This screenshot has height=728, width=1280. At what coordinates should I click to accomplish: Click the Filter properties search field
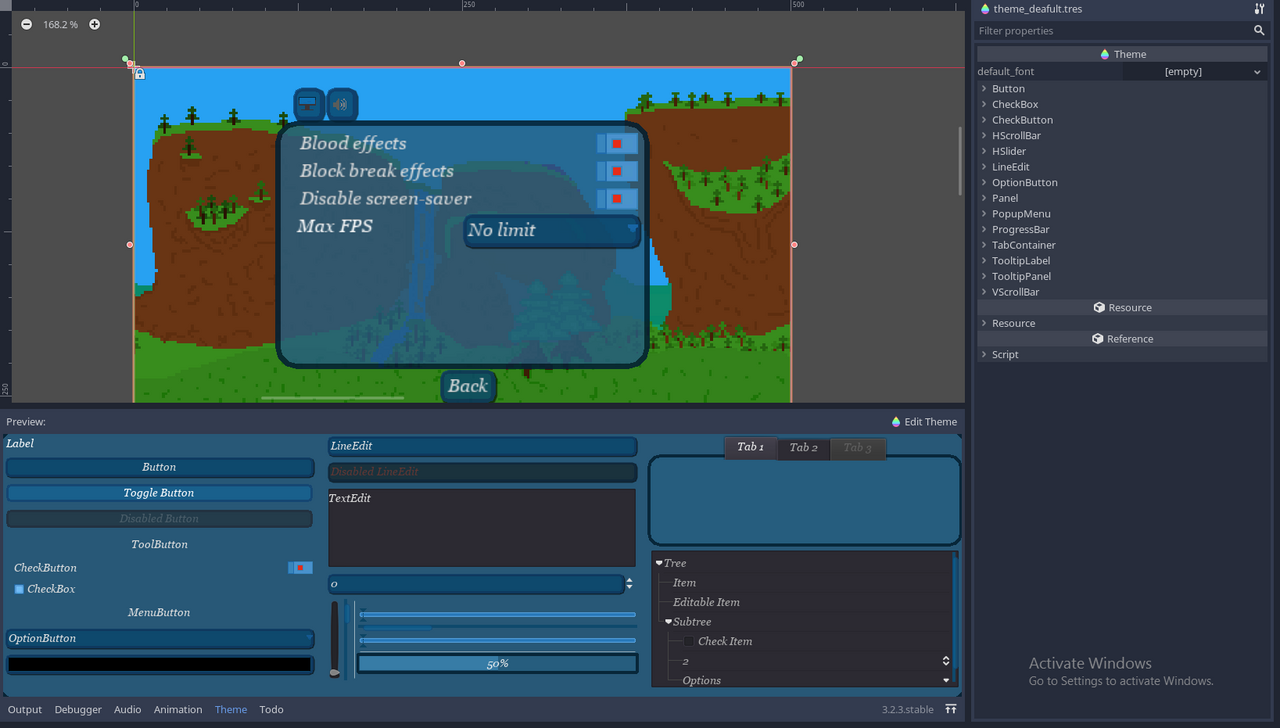click(x=1122, y=31)
